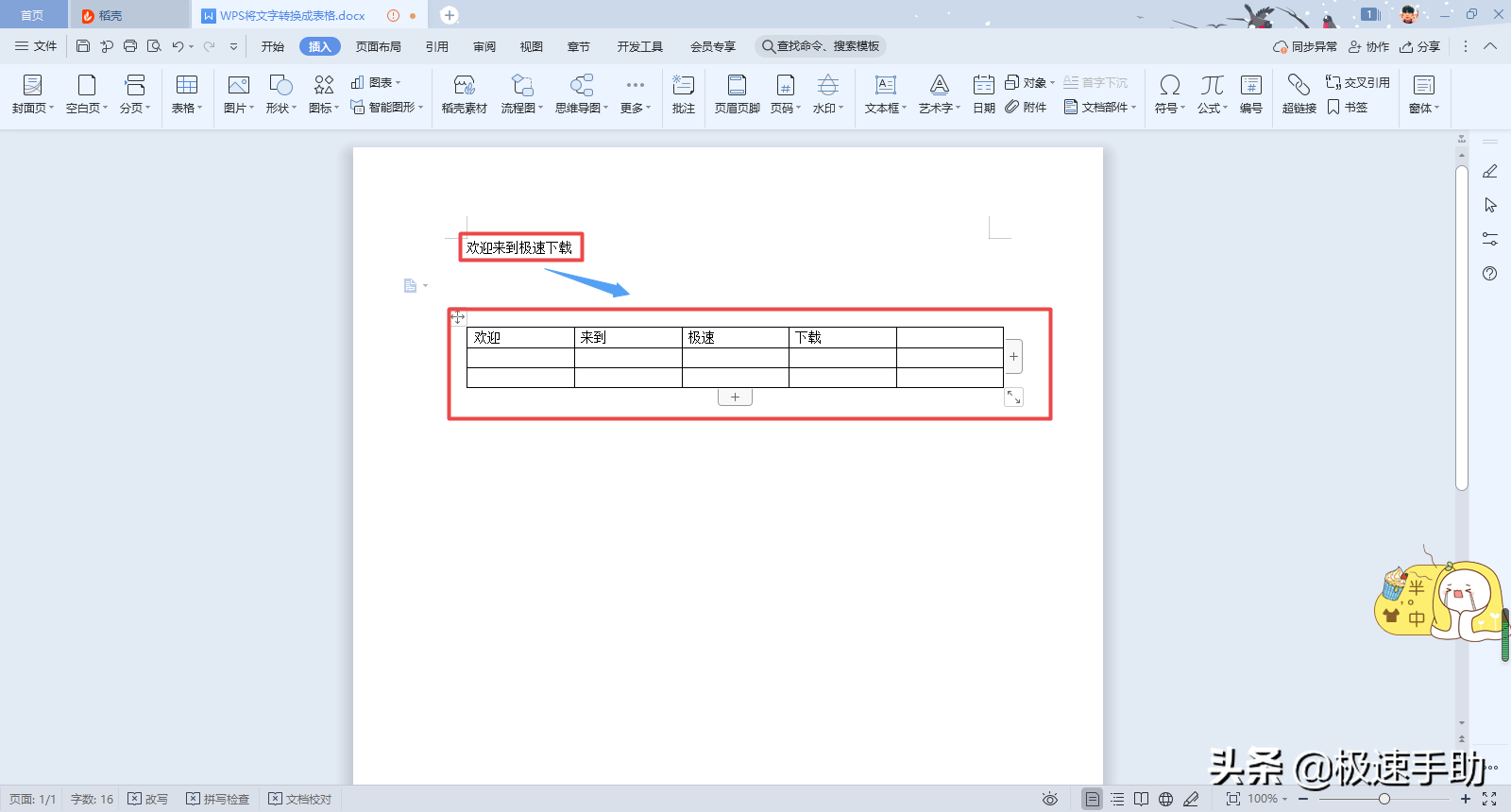Image resolution: width=1511 pixels, height=812 pixels.
Task: Open the 100% zoom level dropdown
Action: [x=1267, y=799]
